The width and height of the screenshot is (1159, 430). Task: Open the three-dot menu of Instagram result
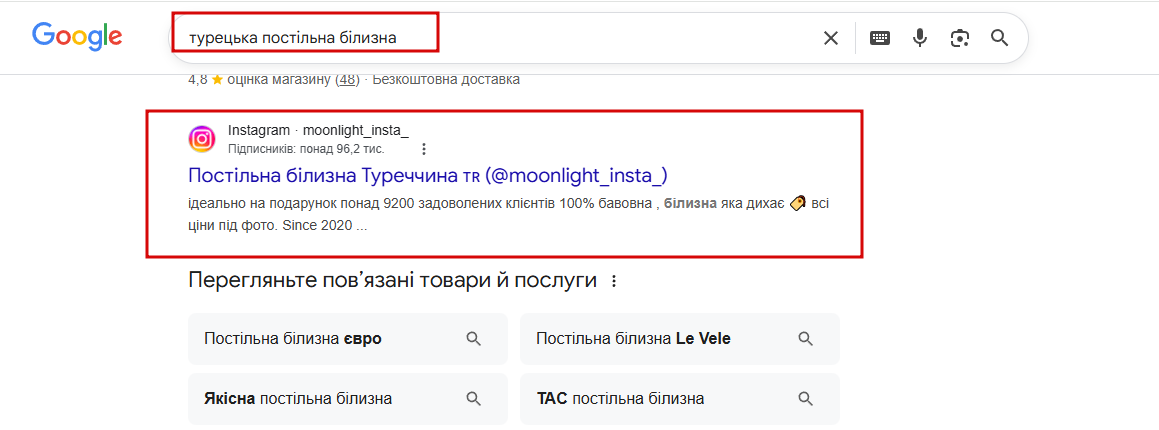click(424, 149)
